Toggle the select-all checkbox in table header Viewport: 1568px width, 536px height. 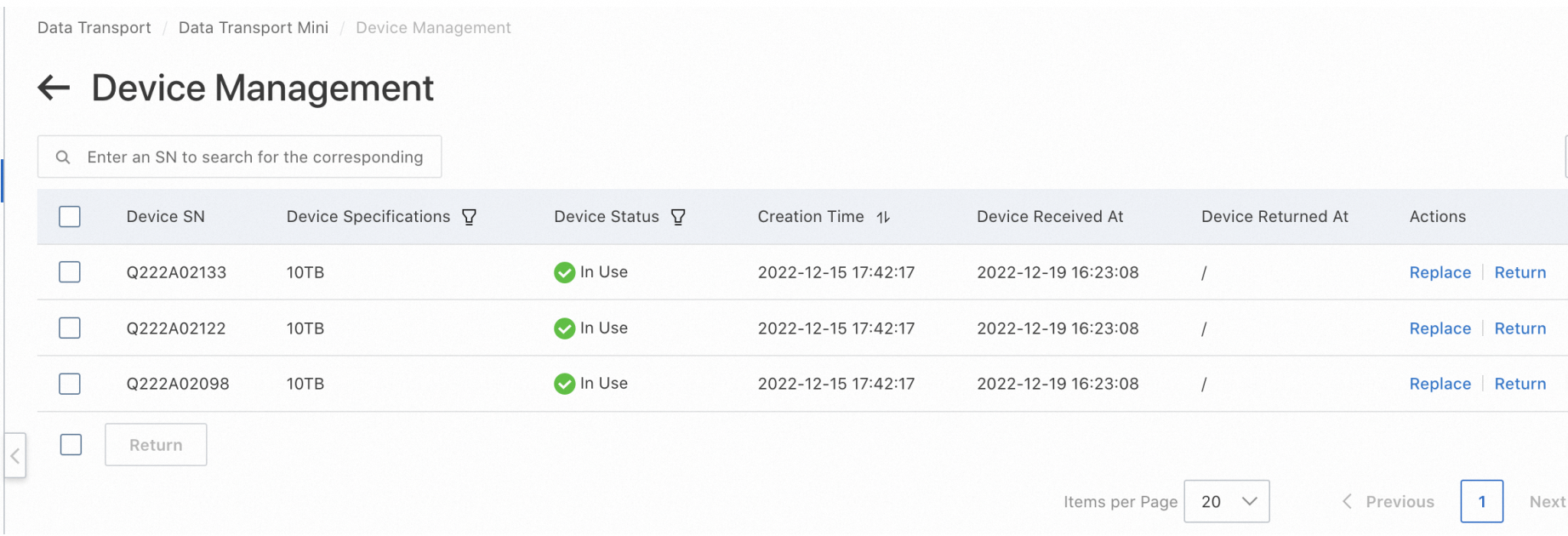[70, 217]
